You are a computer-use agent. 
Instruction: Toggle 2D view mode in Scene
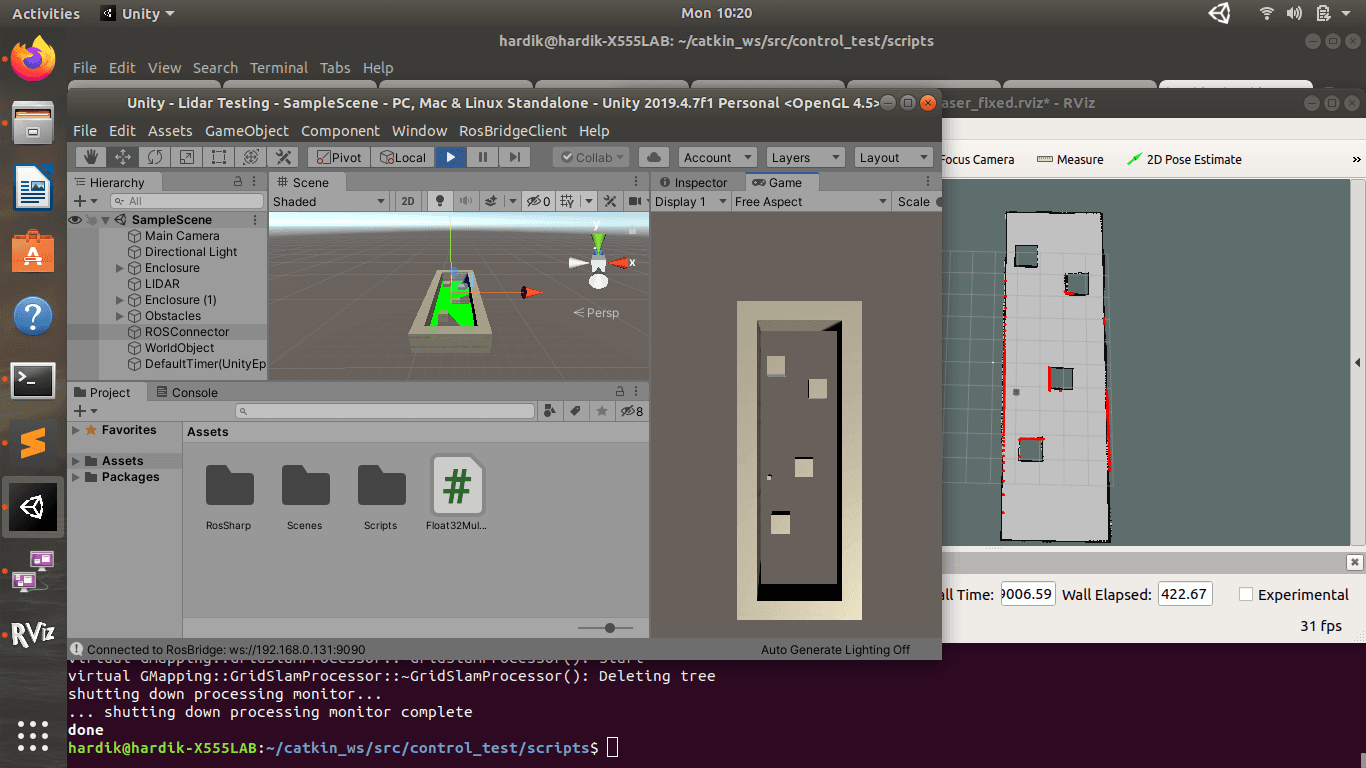[408, 201]
